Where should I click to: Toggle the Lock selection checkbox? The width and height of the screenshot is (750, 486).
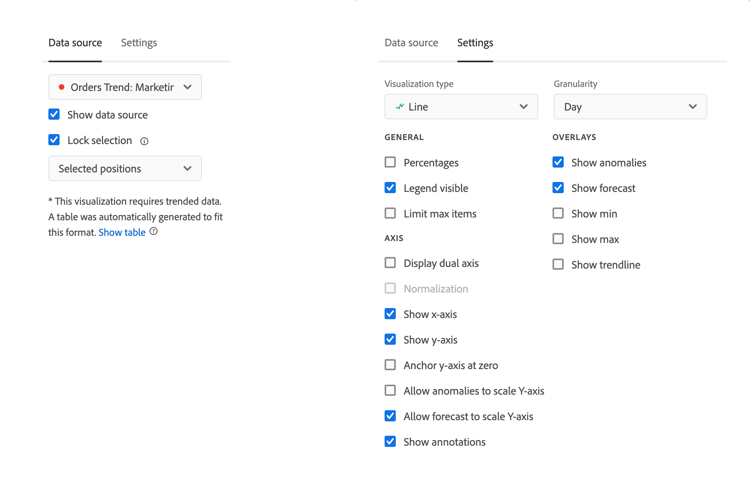(54, 140)
